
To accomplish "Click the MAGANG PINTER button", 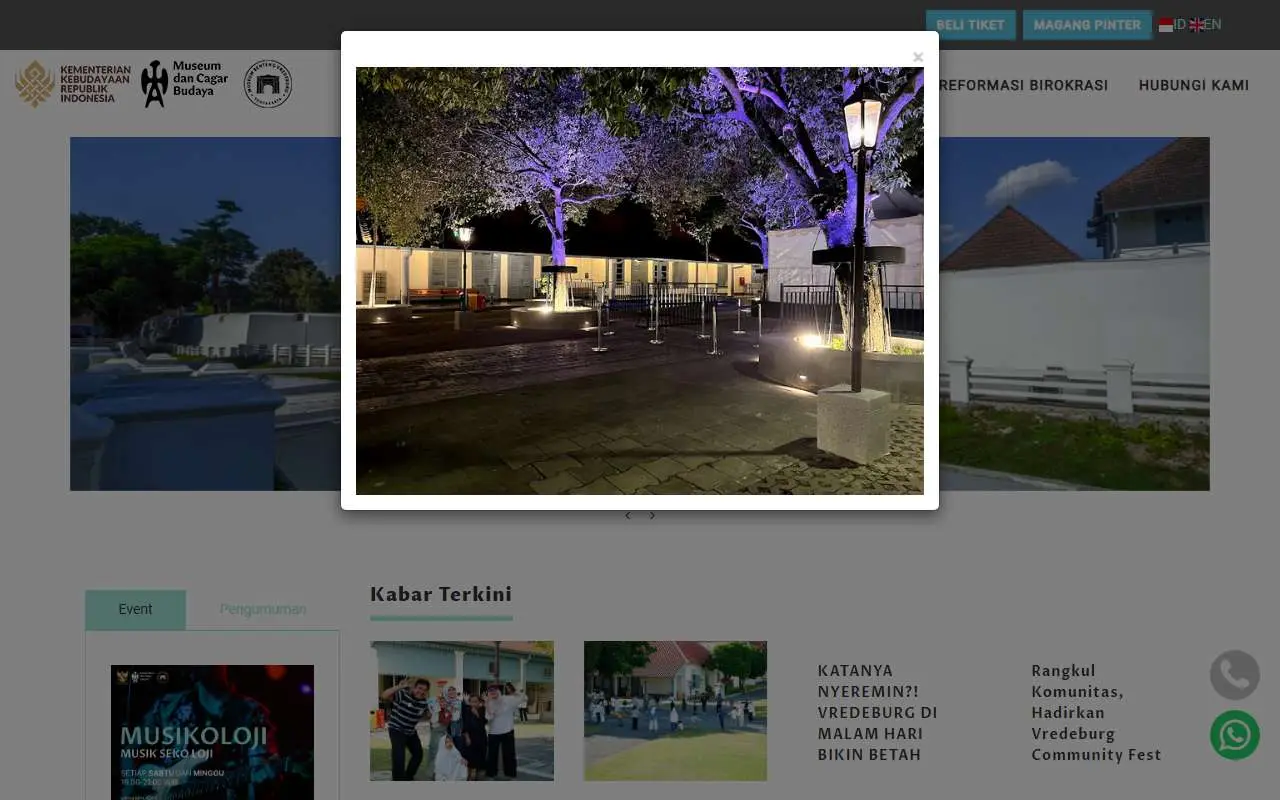I will tap(1087, 25).
